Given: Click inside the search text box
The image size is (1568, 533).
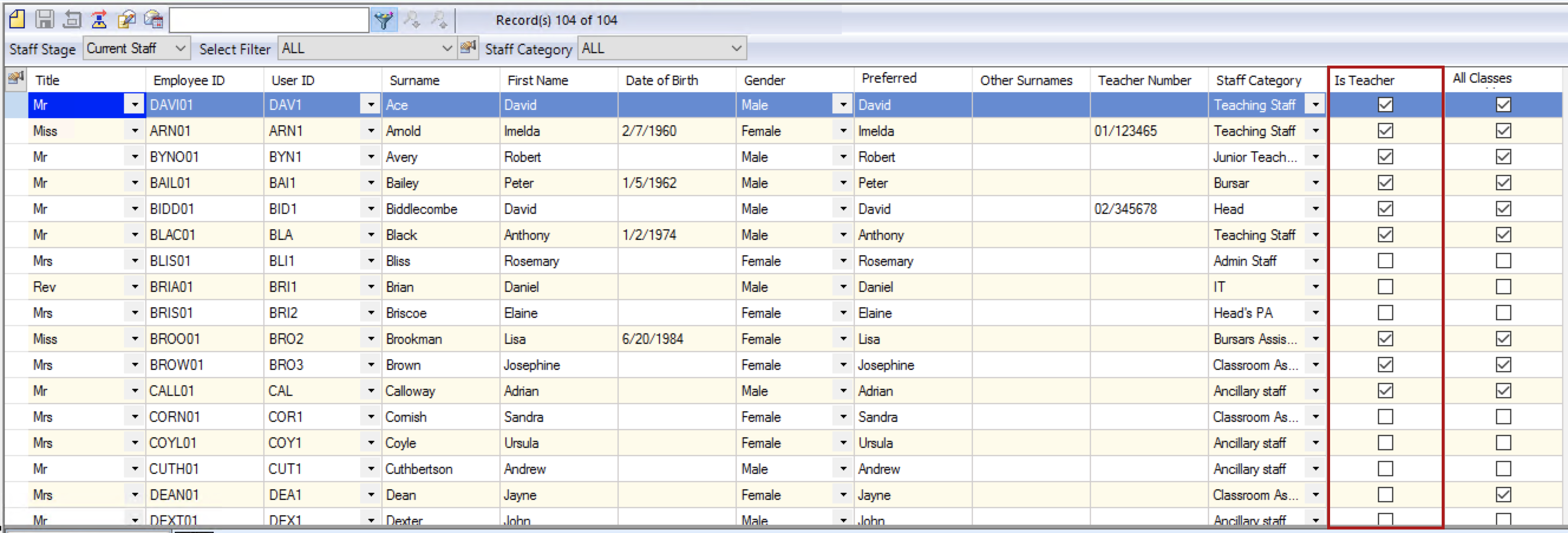Looking at the screenshot, I should coord(270,19).
